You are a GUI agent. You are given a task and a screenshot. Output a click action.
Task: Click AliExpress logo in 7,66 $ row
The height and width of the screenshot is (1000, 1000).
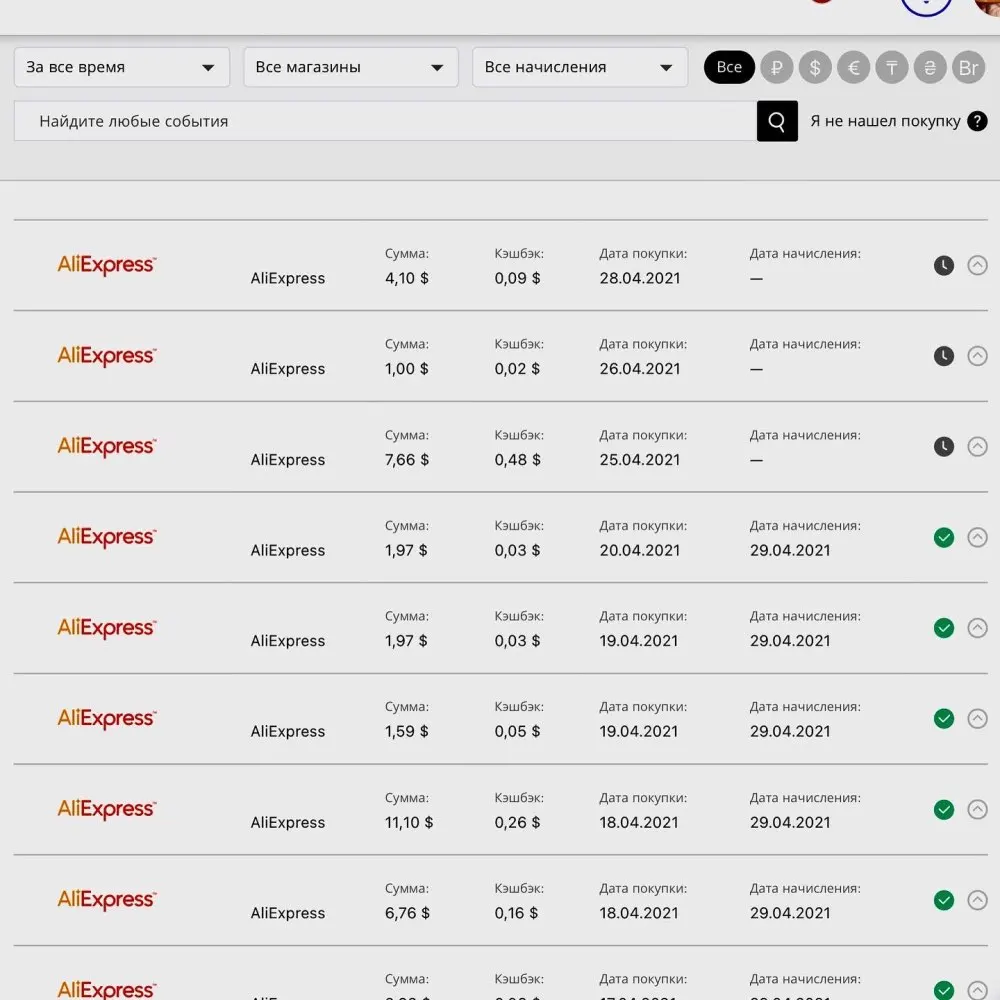[107, 446]
